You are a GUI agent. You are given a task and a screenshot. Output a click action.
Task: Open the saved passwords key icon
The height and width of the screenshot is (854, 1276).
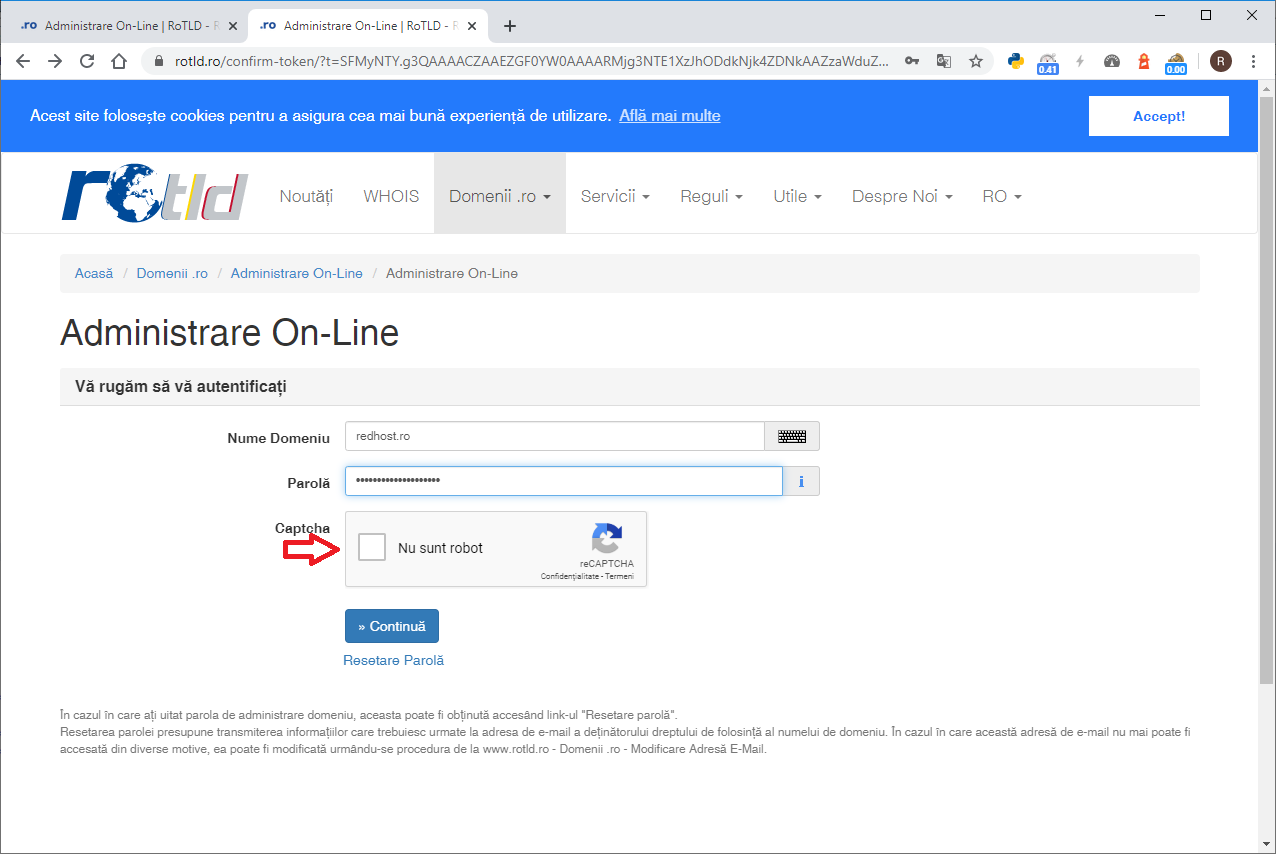coord(911,61)
